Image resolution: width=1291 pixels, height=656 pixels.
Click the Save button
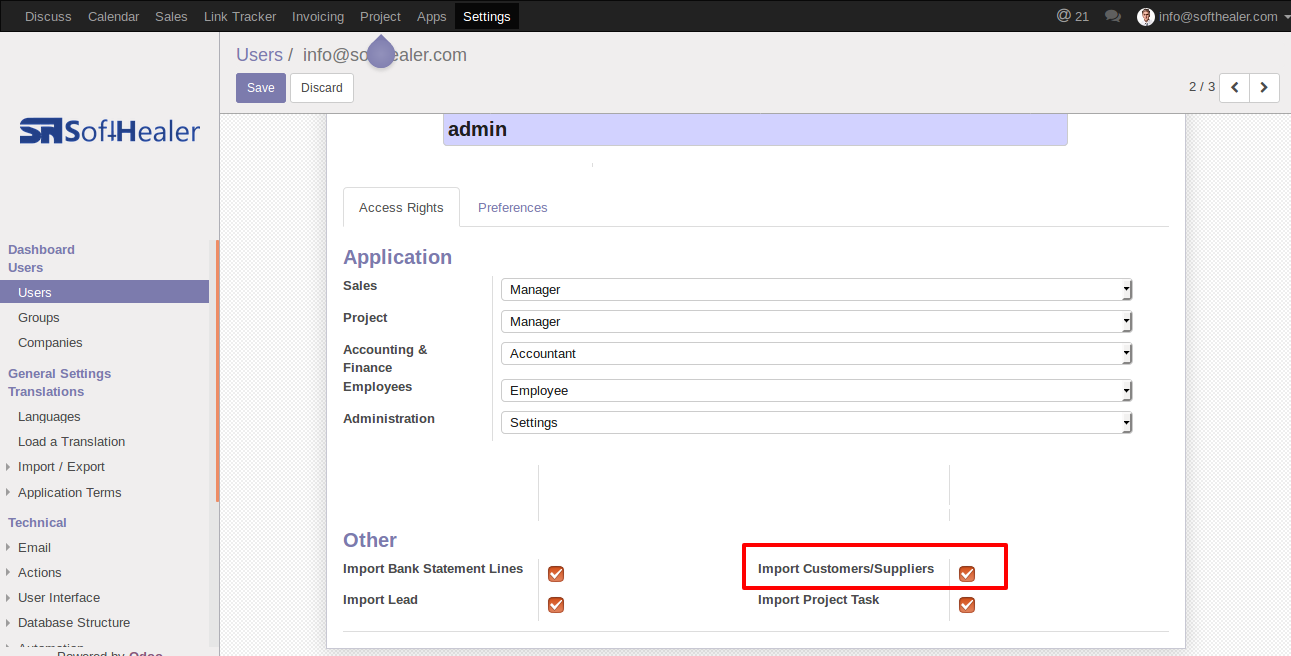[x=261, y=88]
